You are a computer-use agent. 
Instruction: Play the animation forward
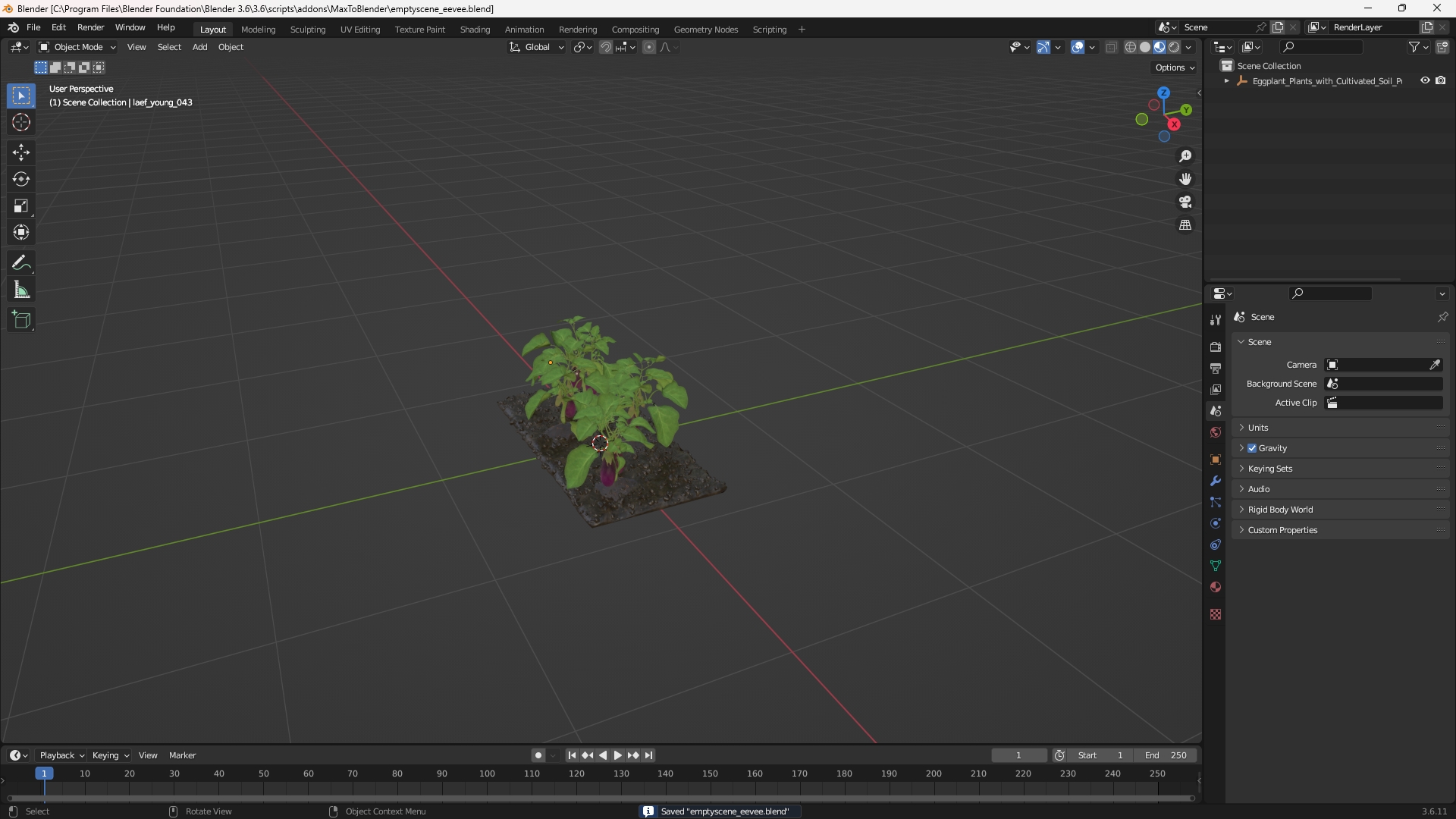coord(617,755)
